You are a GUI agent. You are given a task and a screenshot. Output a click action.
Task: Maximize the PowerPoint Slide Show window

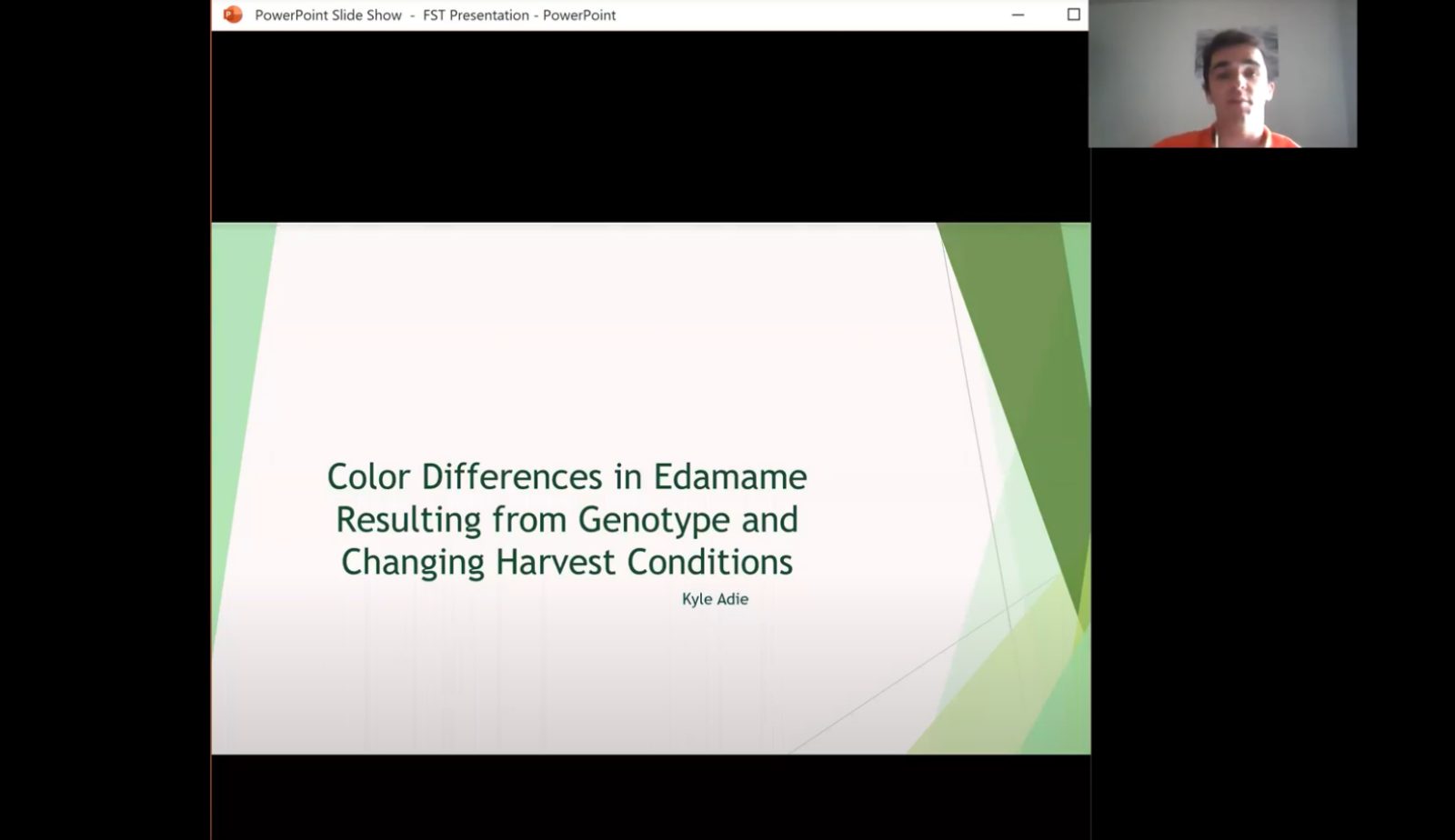point(1073,15)
